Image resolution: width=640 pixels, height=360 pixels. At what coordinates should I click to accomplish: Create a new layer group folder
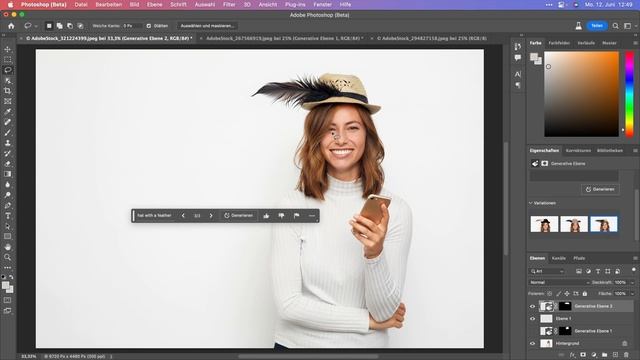coord(604,355)
